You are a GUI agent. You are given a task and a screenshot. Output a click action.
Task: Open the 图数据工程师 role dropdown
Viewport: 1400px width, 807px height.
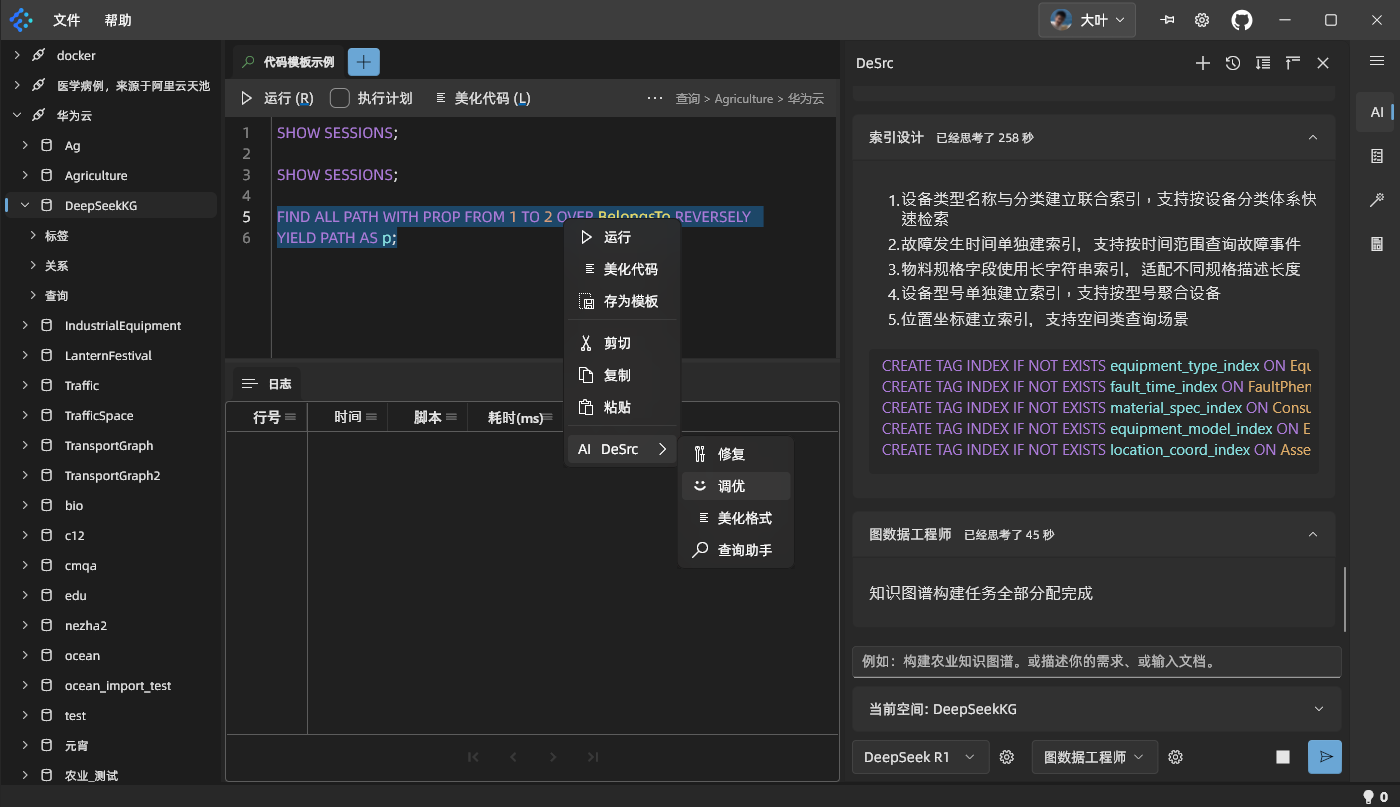pyautogui.click(x=1094, y=757)
